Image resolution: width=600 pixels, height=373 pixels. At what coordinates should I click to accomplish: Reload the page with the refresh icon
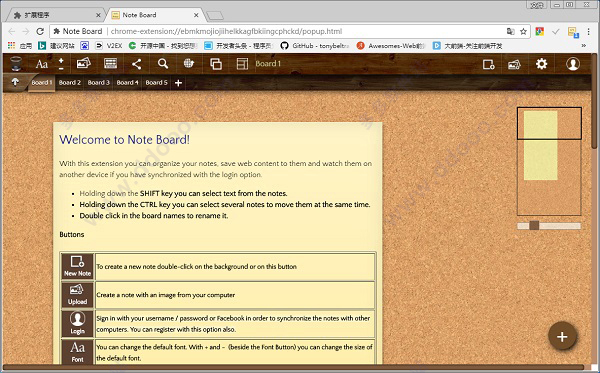point(40,31)
